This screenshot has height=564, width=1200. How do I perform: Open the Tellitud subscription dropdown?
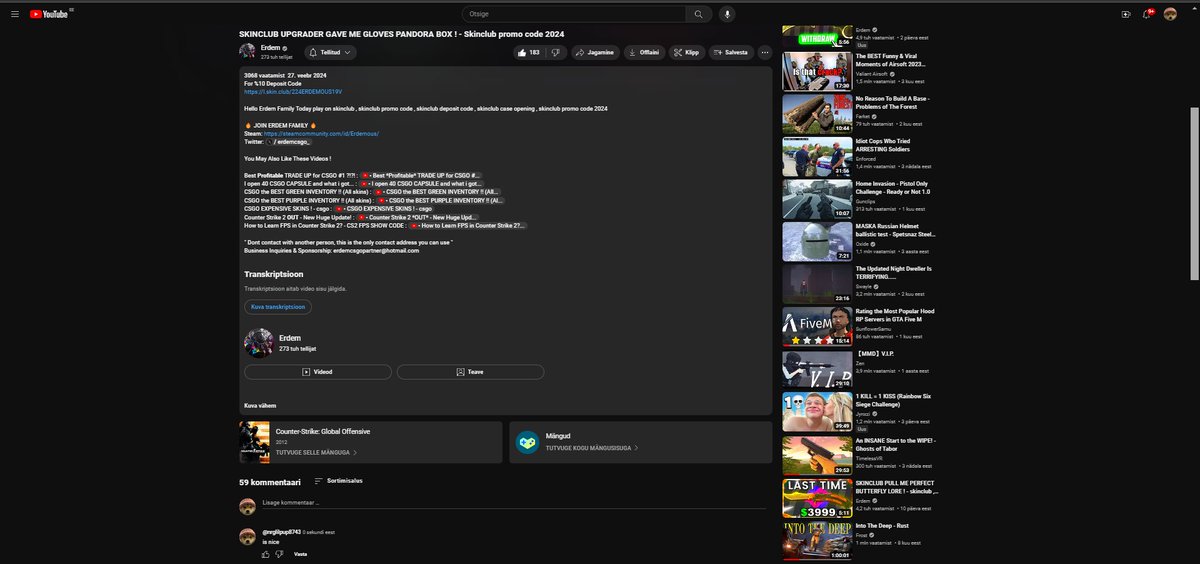point(330,52)
